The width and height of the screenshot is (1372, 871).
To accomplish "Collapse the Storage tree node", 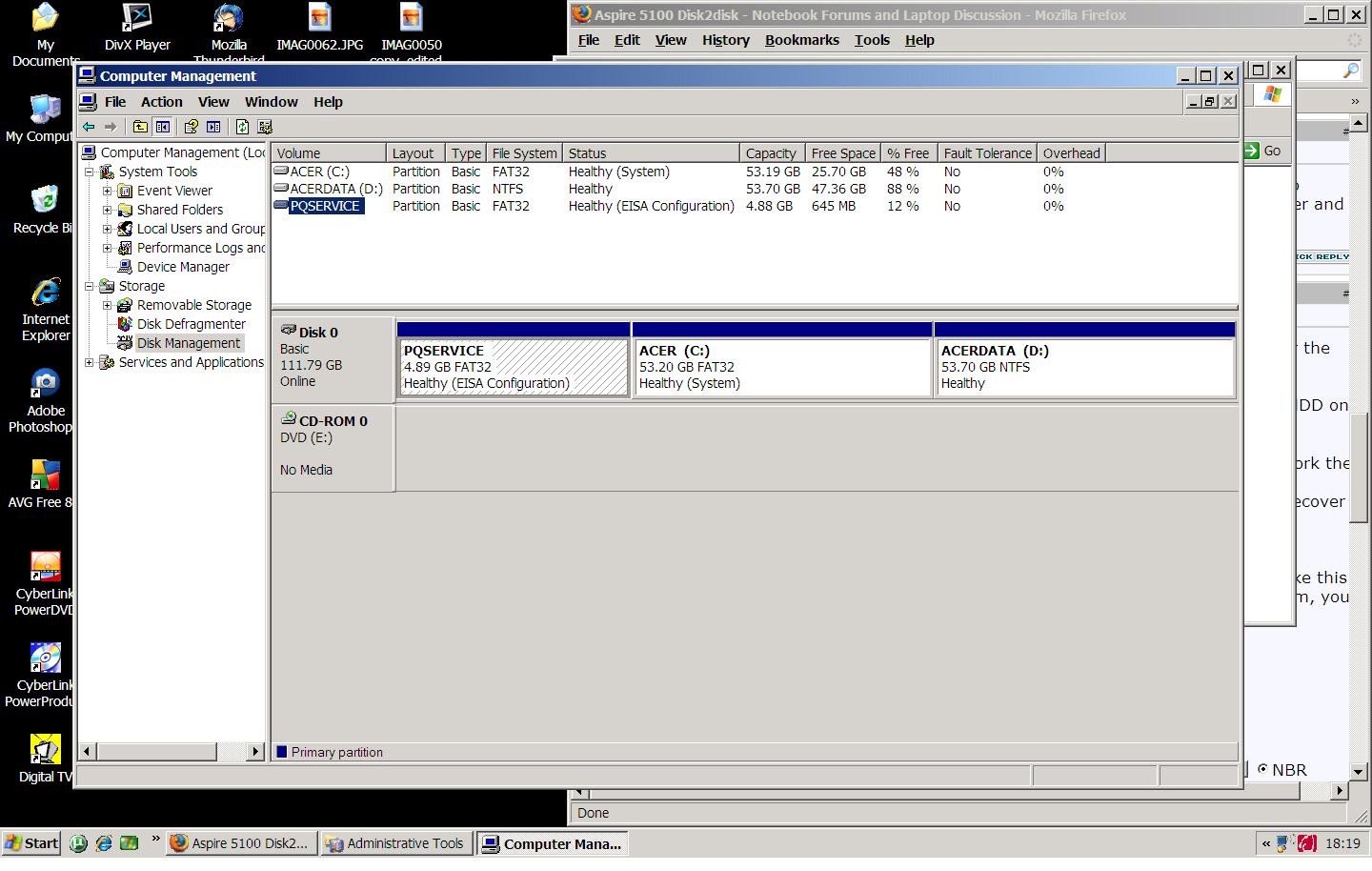I will pos(90,286).
